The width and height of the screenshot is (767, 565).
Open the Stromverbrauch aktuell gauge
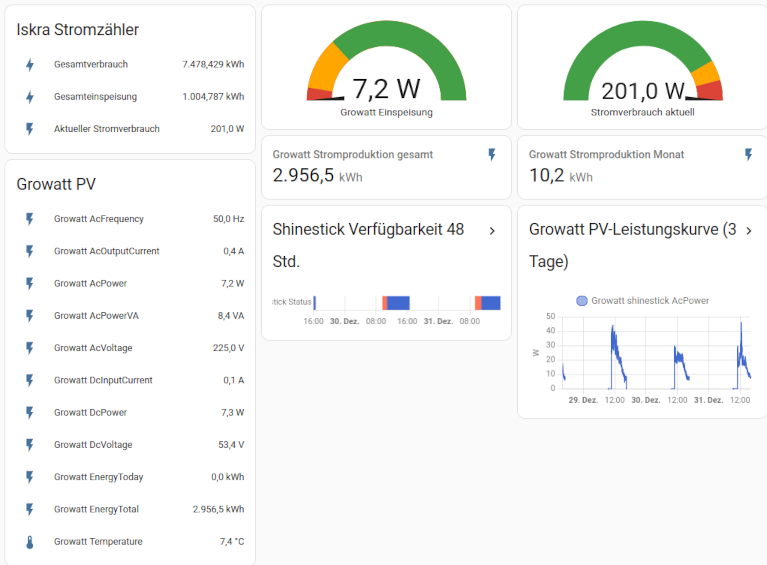pos(642,70)
